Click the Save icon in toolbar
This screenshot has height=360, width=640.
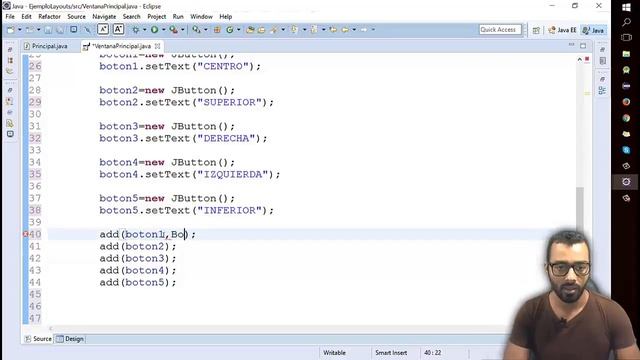coord(48,30)
